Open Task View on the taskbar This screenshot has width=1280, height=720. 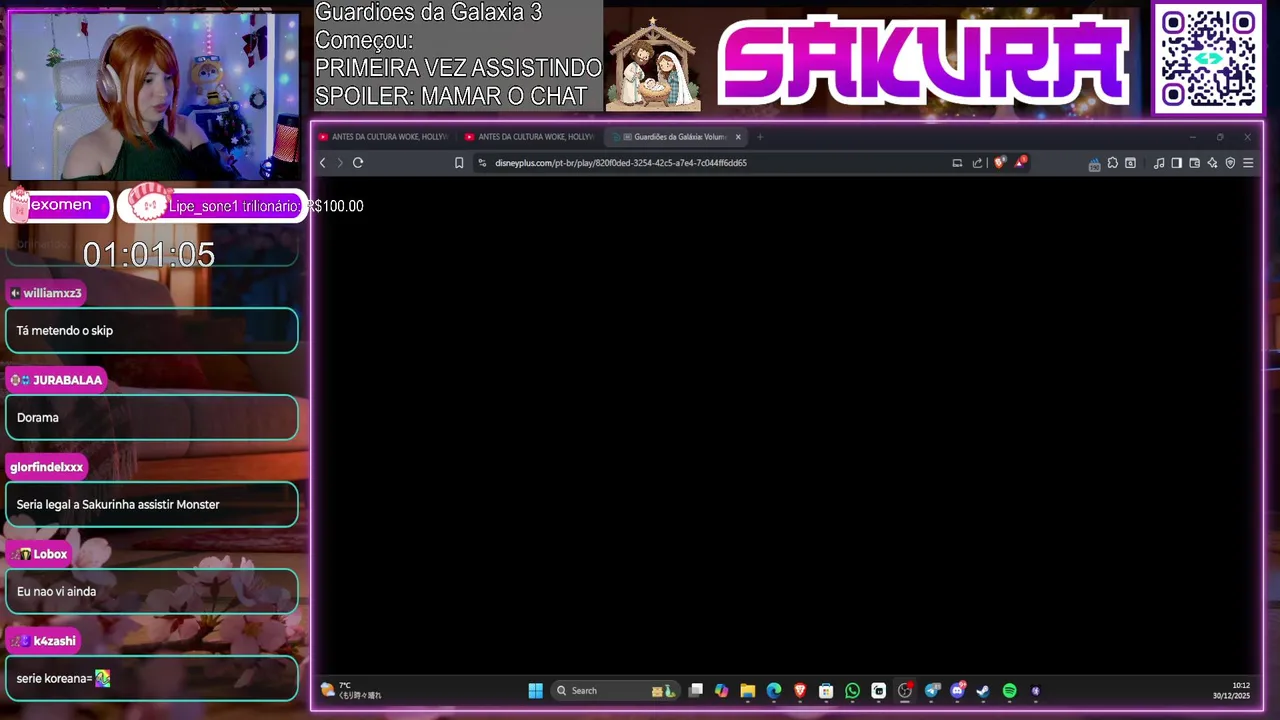[x=696, y=691]
